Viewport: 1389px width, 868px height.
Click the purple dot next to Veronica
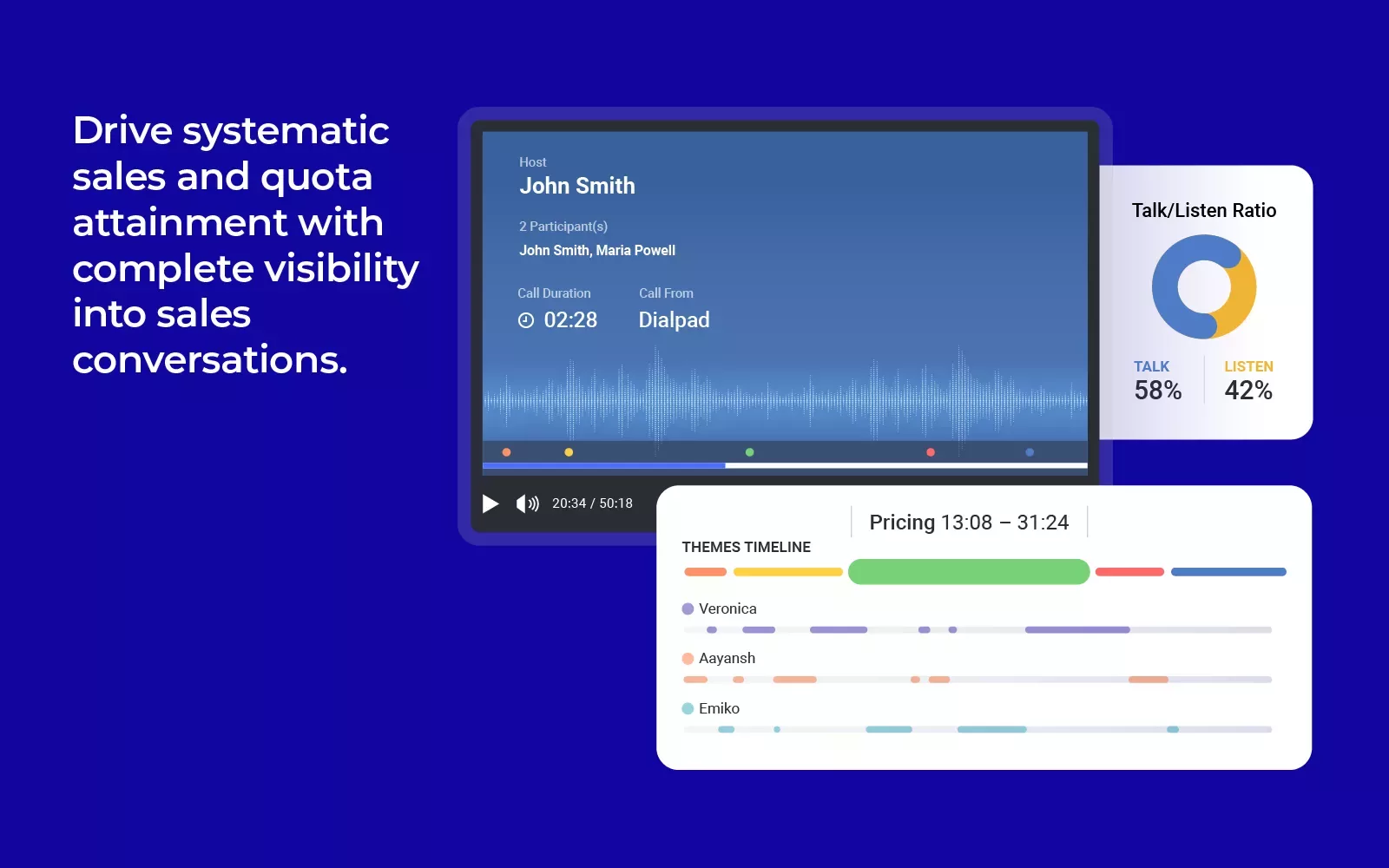[x=688, y=609]
